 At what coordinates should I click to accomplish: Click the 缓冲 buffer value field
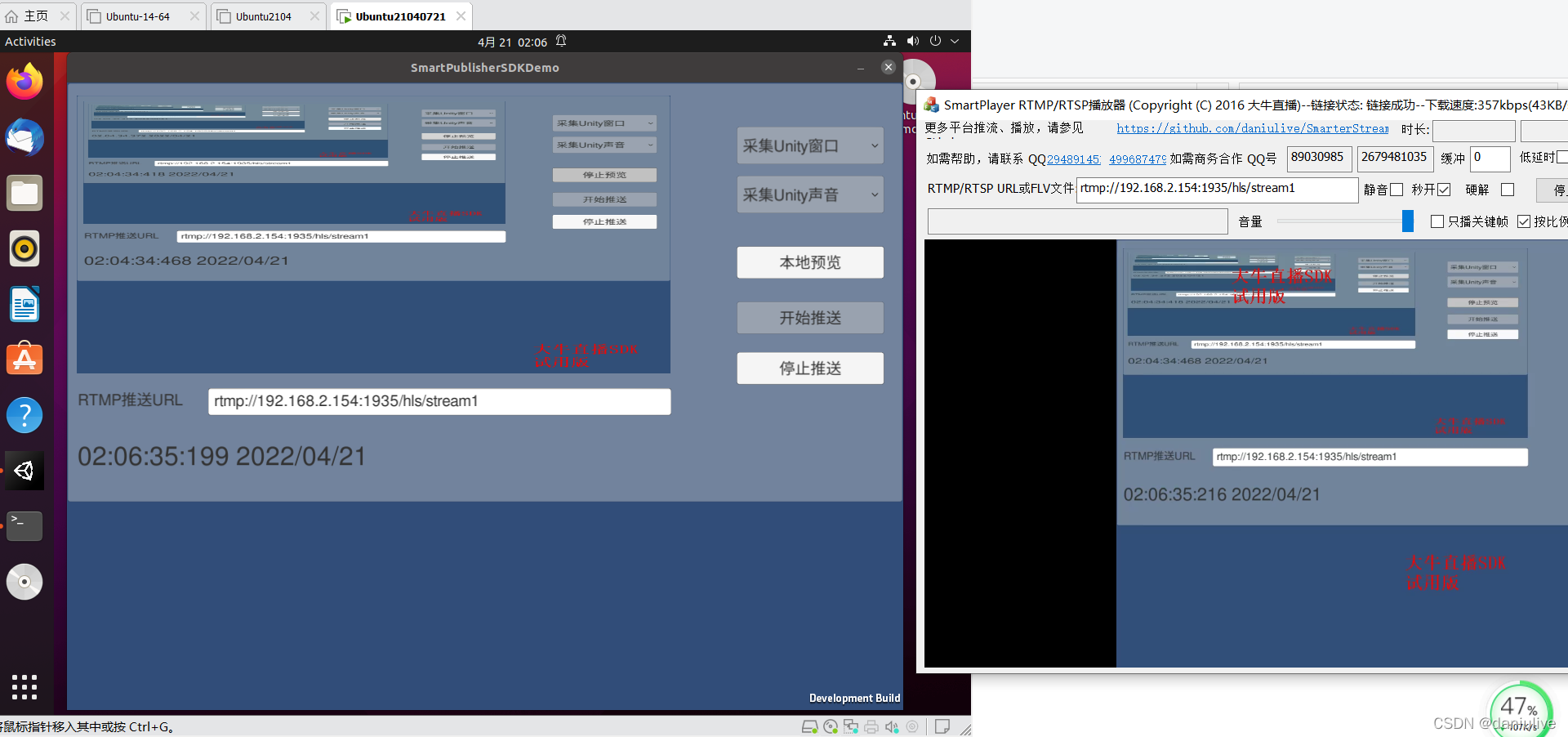(x=1490, y=158)
